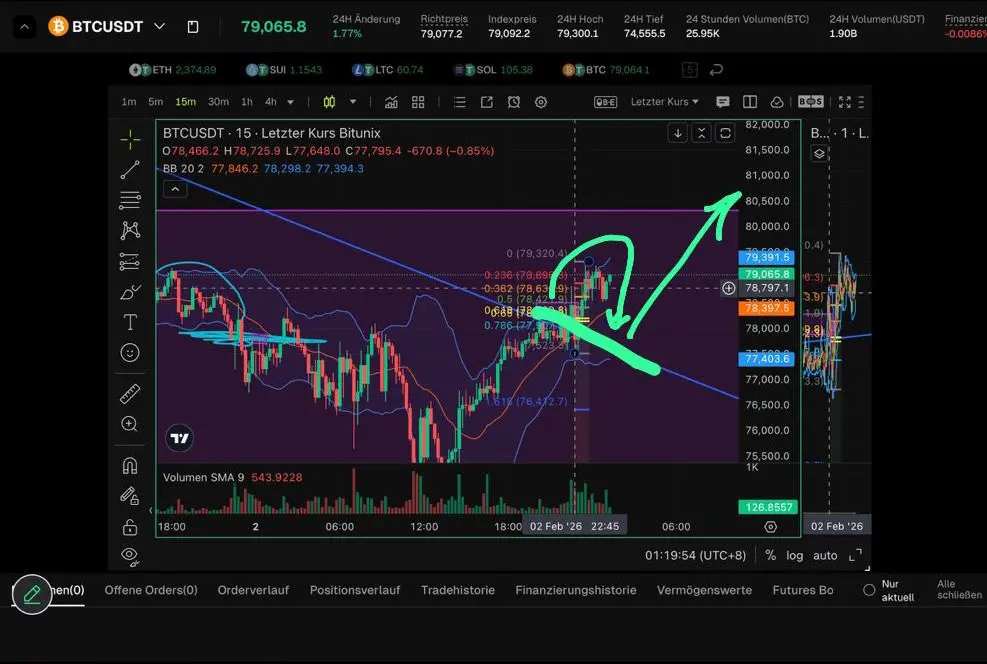Image resolution: width=987 pixels, height=664 pixels.
Task: Click the candlestick chart type icon
Action: tap(329, 102)
